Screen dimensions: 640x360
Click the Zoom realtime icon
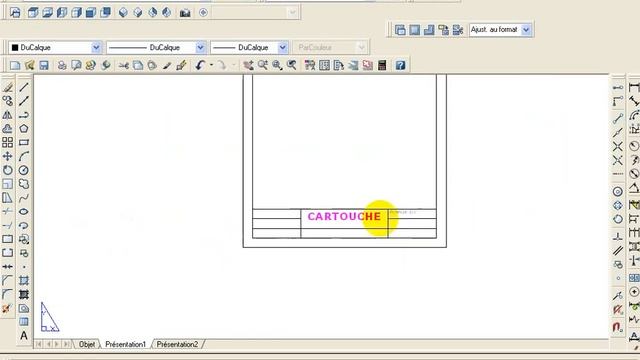[x=262, y=65]
